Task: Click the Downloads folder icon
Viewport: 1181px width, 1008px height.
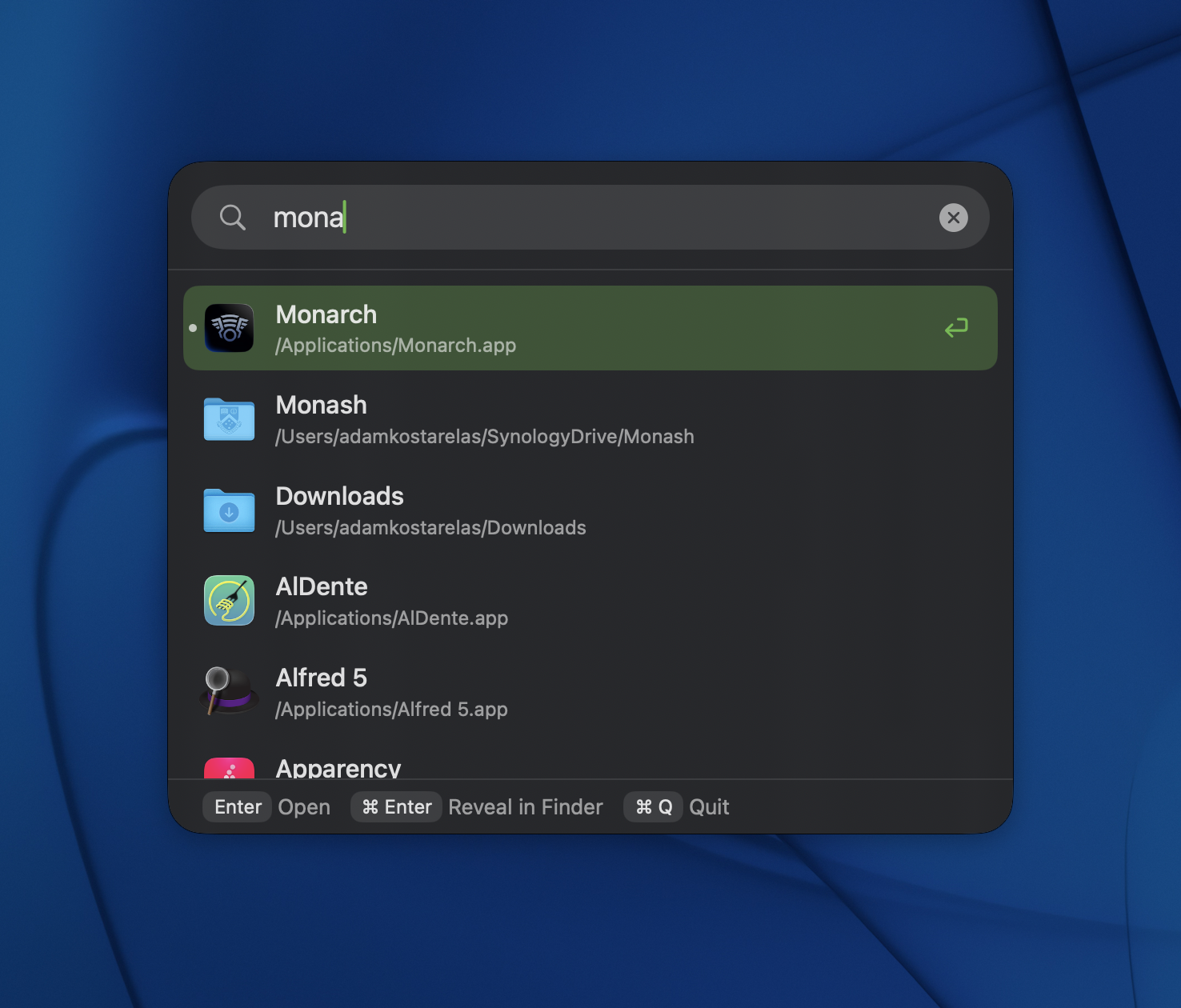Action: (x=230, y=510)
